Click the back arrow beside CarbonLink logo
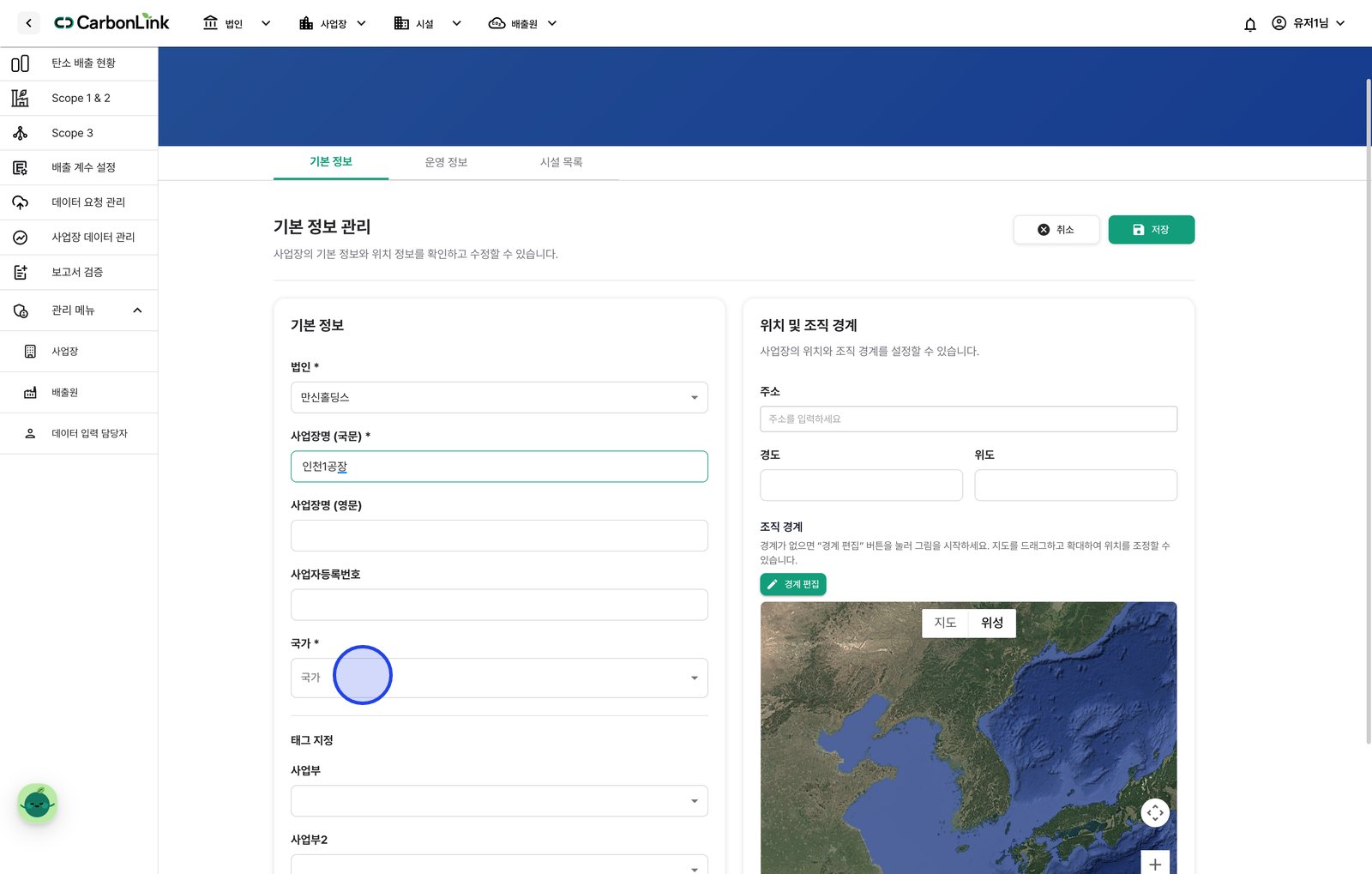1372x874 pixels. [x=29, y=23]
